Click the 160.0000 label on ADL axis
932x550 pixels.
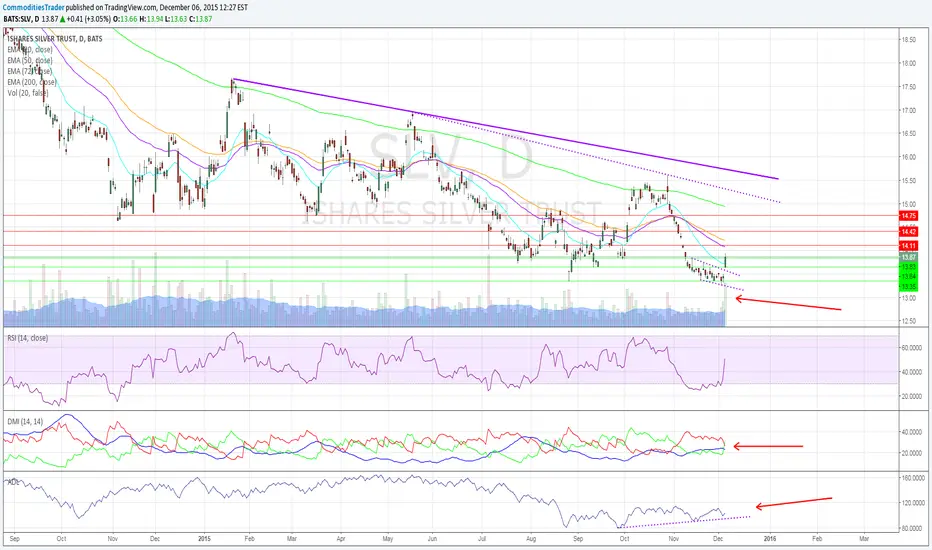(x=914, y=478)
